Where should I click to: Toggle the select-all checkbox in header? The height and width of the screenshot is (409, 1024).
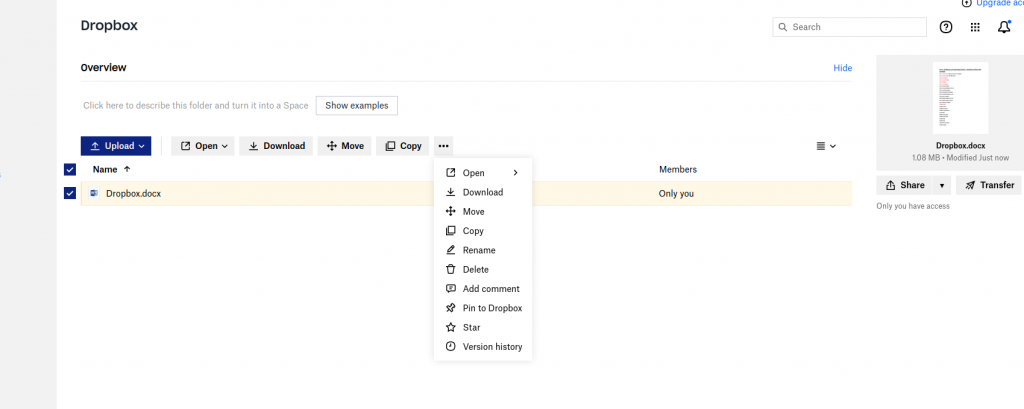pos(70,170)
